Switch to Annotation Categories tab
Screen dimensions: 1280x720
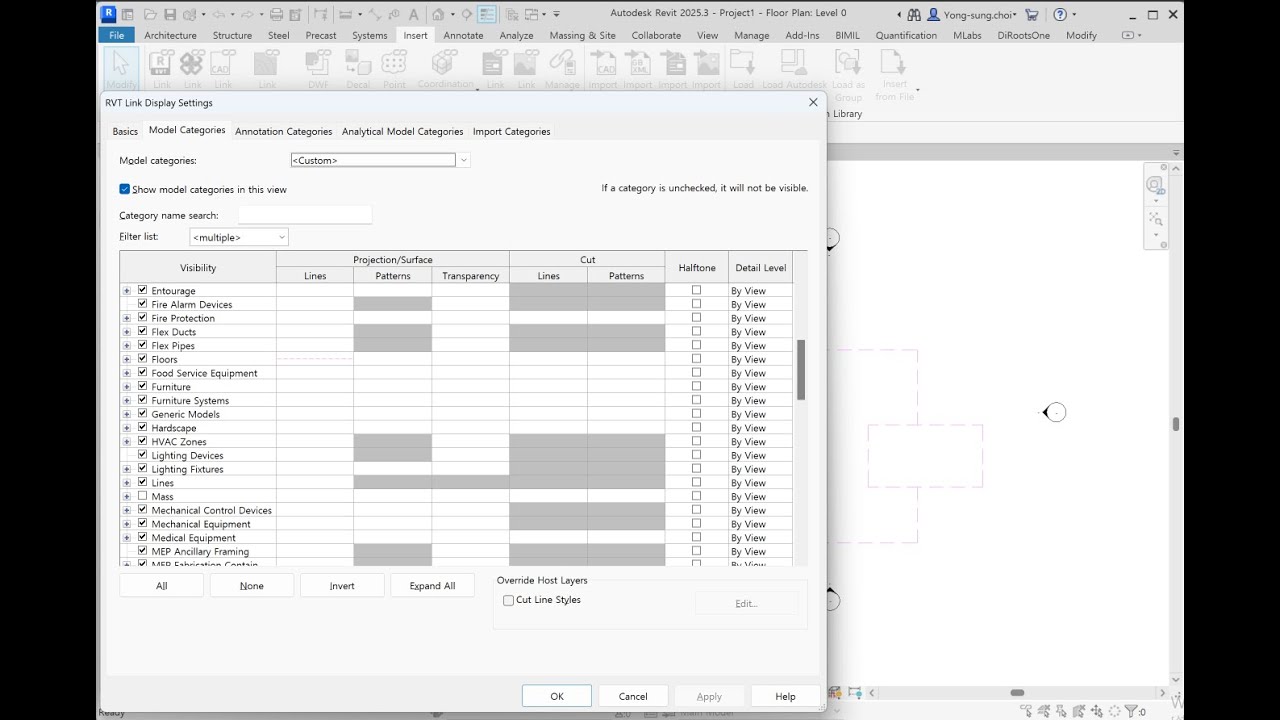[284, 132]
